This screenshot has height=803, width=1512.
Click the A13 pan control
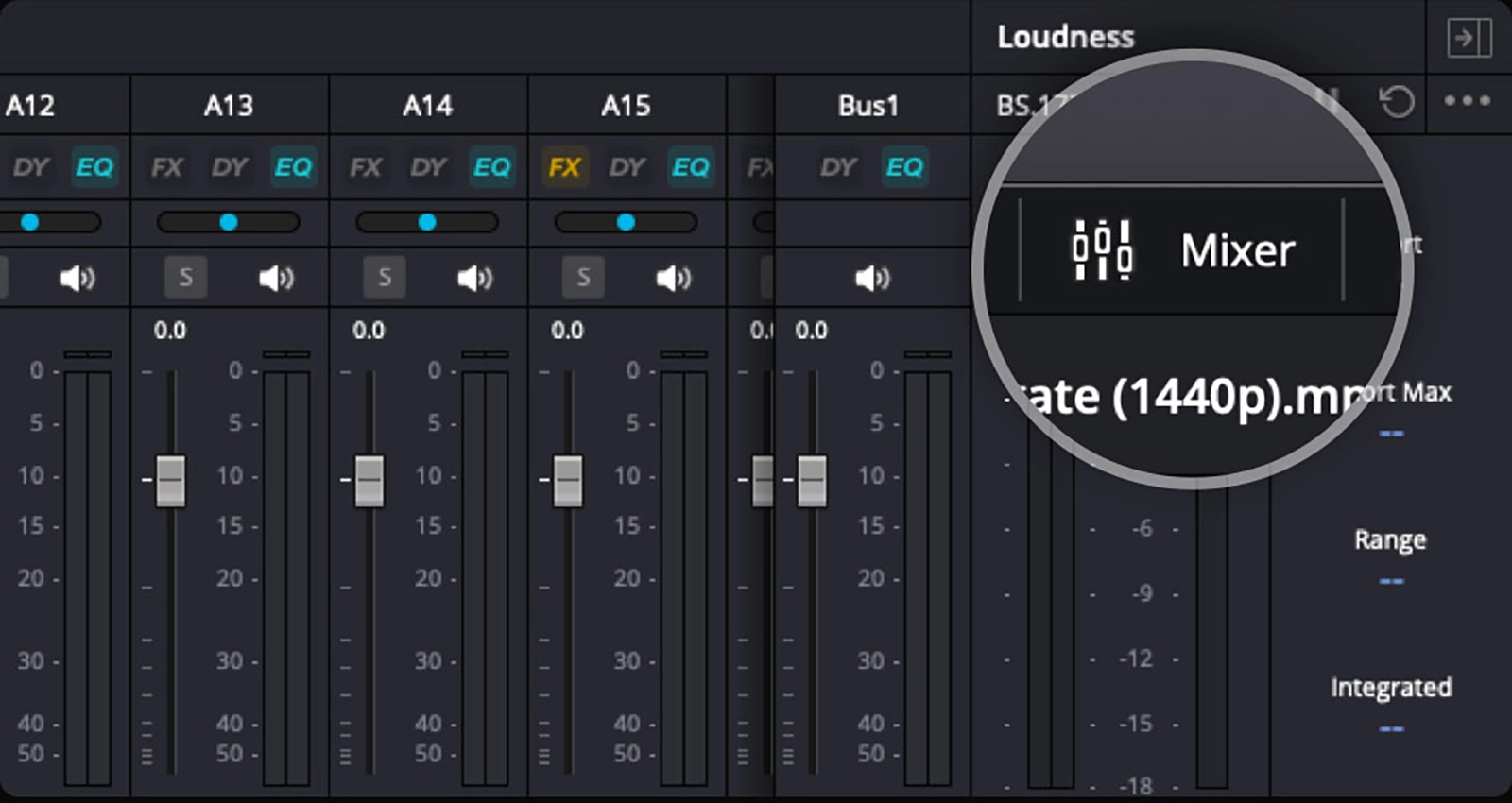pyautogui.click(x=229, y=222)
